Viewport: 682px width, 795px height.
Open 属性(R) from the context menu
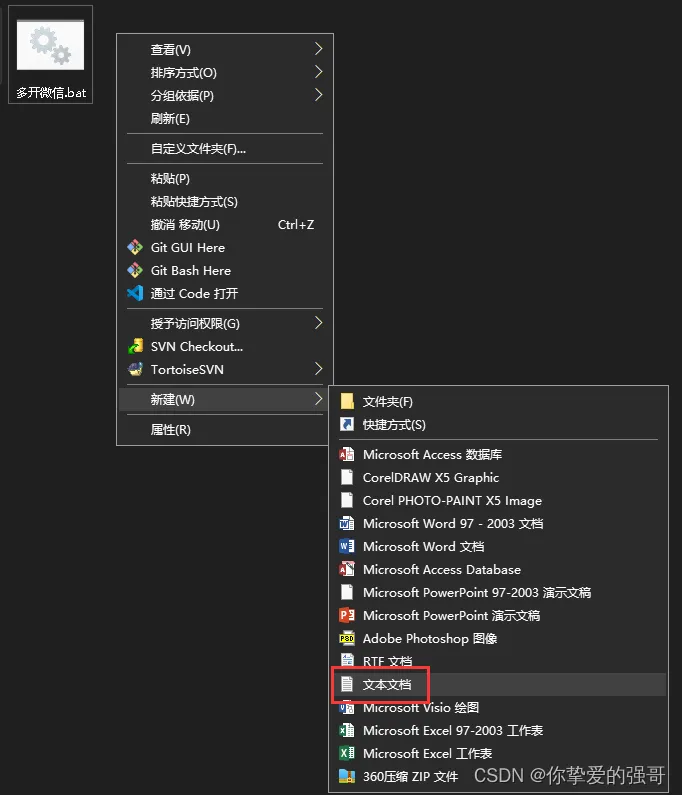click(225, 430)
